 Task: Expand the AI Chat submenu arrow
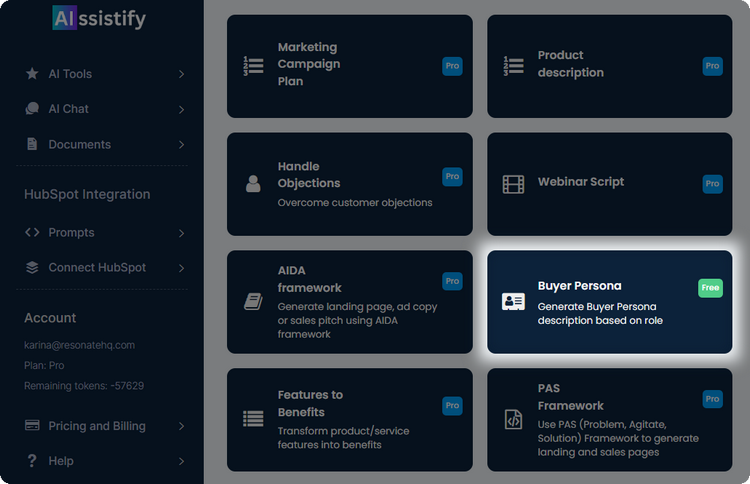click(x=181, y=109)
